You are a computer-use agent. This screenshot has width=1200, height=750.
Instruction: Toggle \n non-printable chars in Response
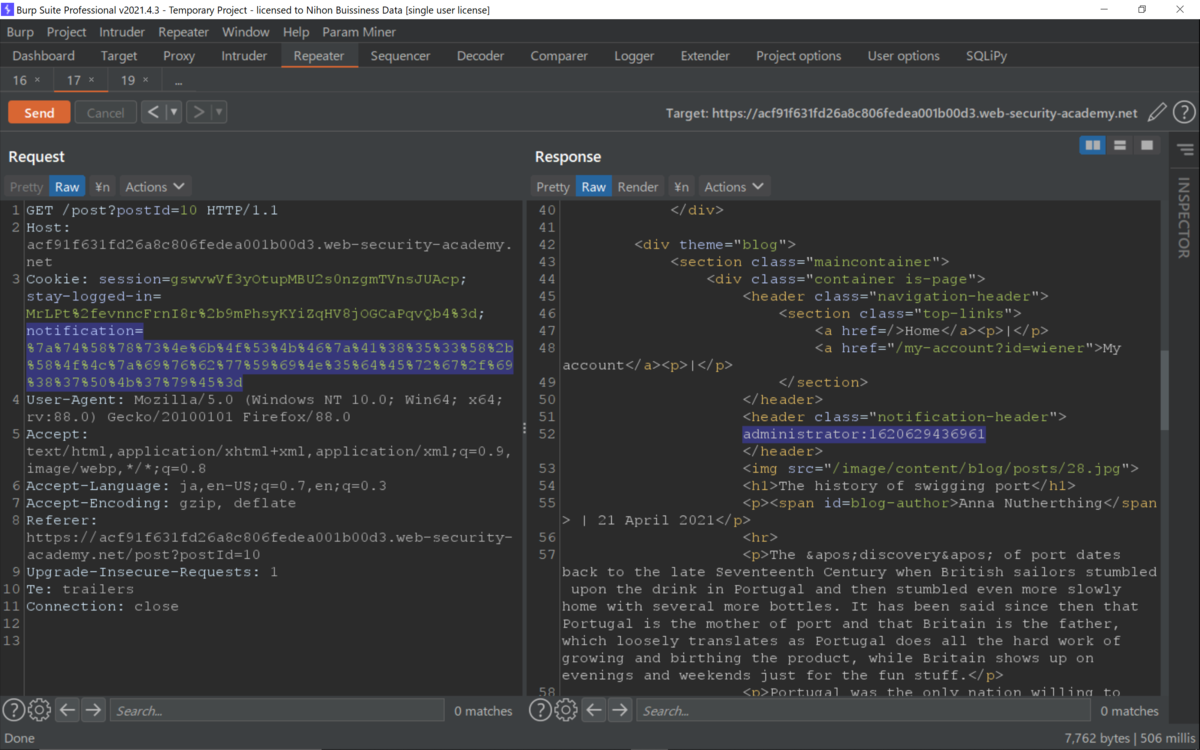[x=681, y=187]
